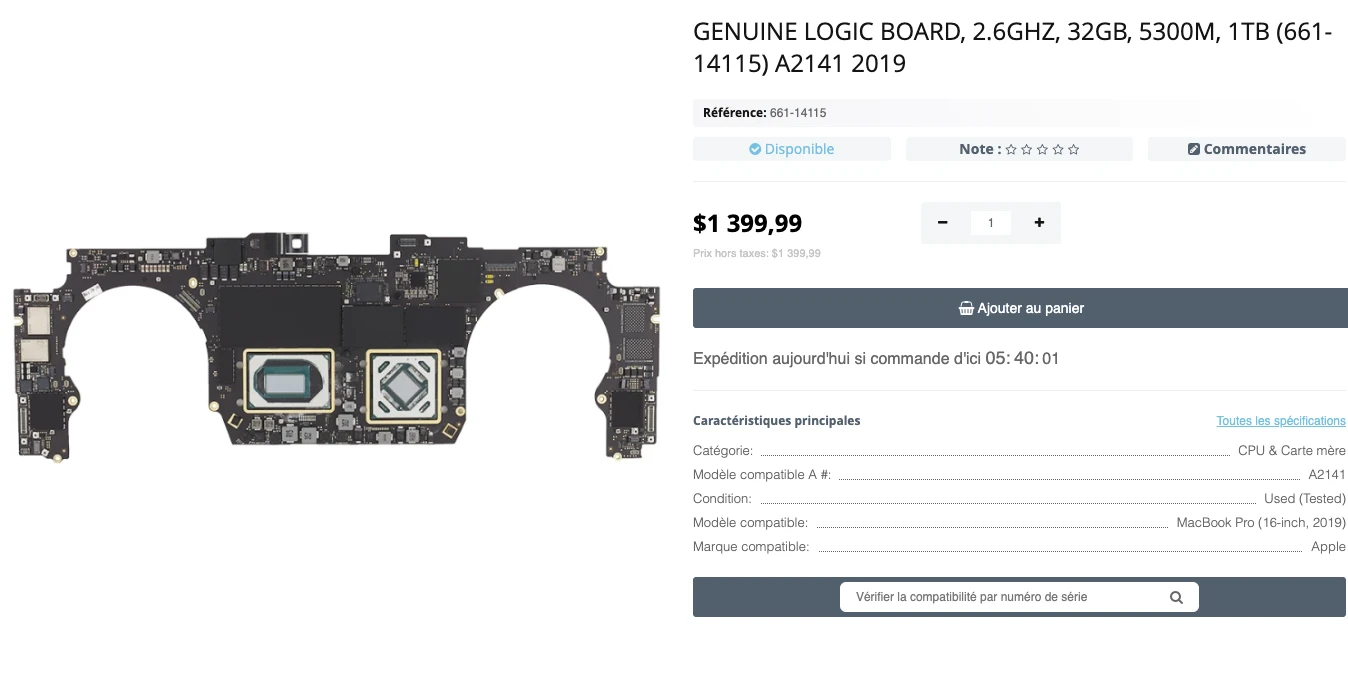Click the Disponible availability badge
Image resolution: width=1348 pixels, height=694 pixels.
792,148
